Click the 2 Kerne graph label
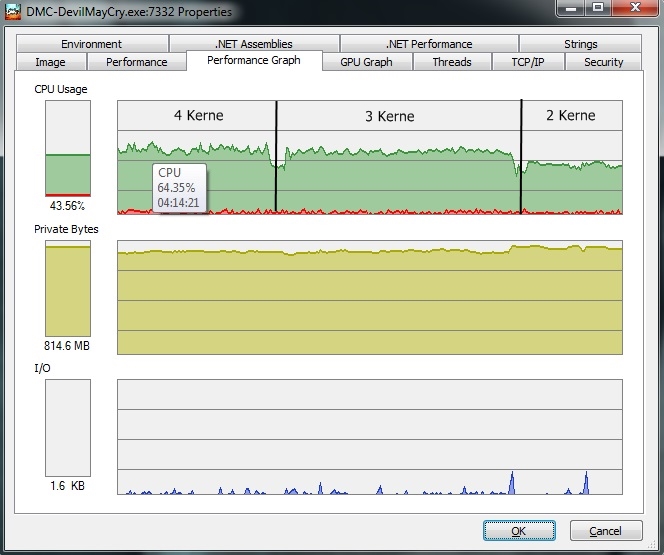 coord(570,116)
